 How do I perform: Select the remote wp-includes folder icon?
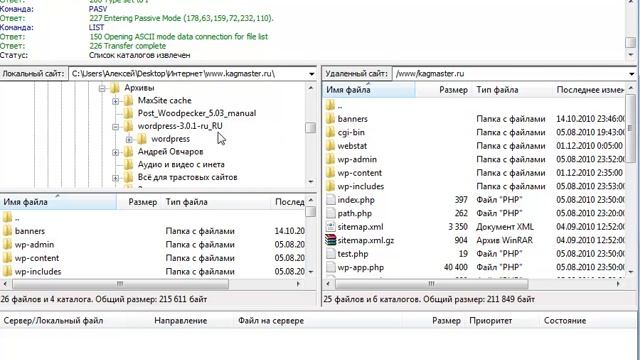tap(330, 186)
